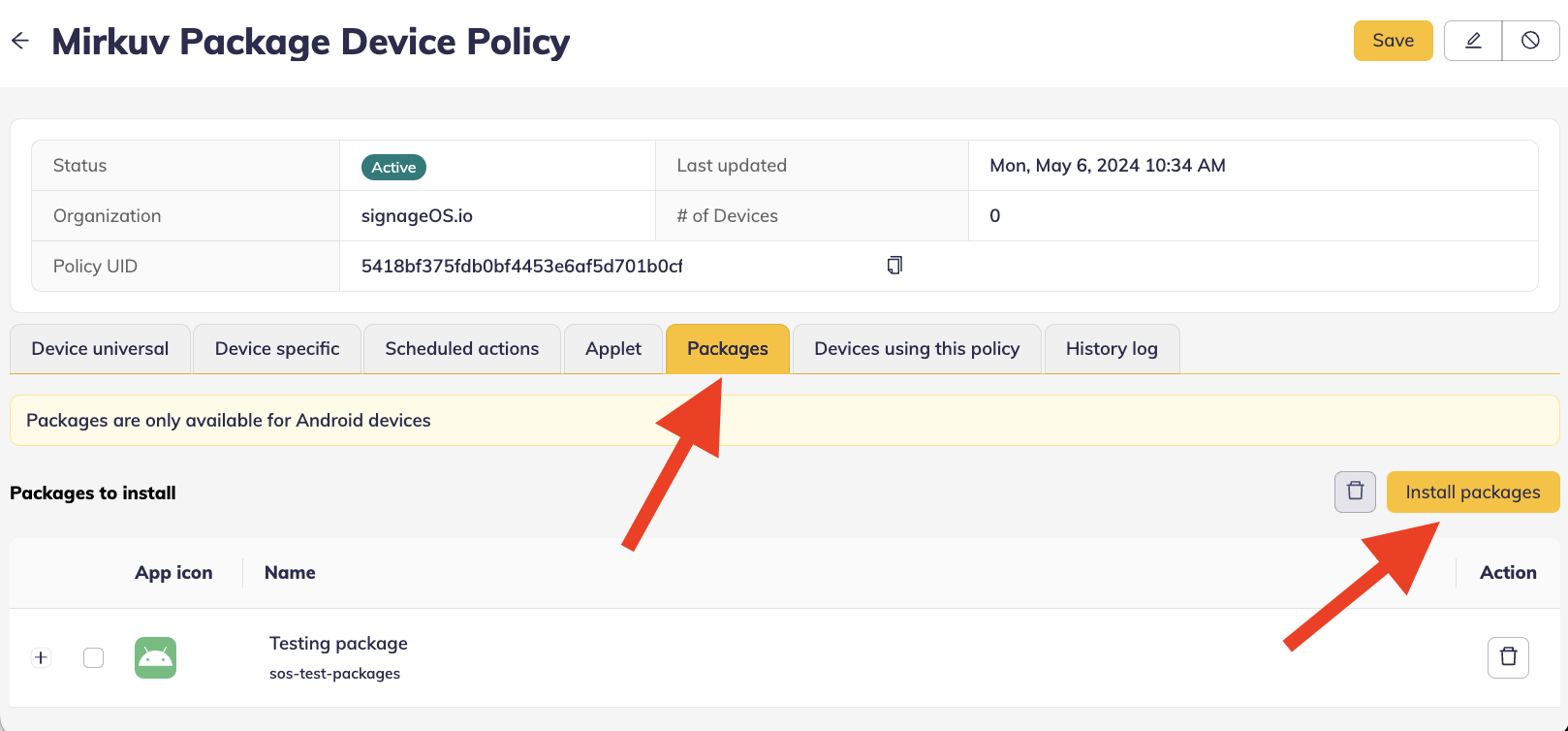This screenshot has height=731, width=1568.
Task: Switch to the Device specific tab
Action: click(x=277, y=349)
